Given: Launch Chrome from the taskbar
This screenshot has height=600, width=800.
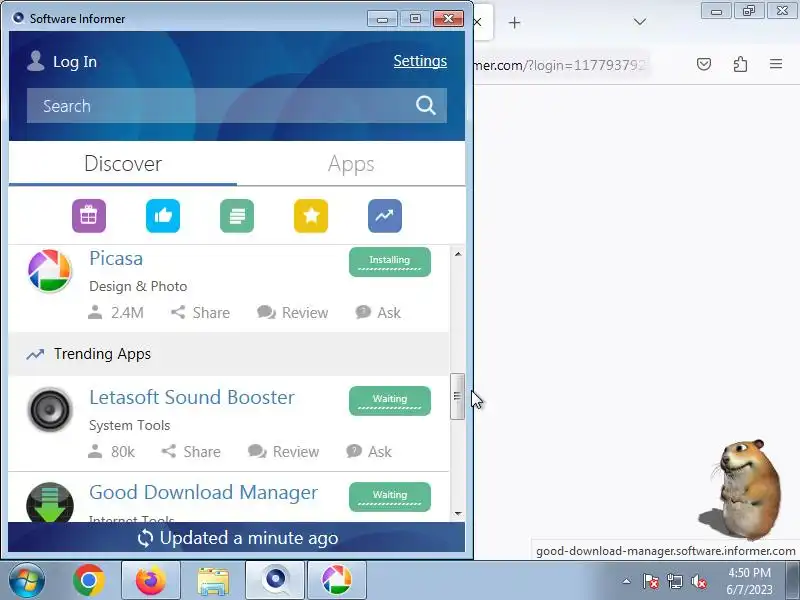Looking at the screenshot, I should coord(89,581).
